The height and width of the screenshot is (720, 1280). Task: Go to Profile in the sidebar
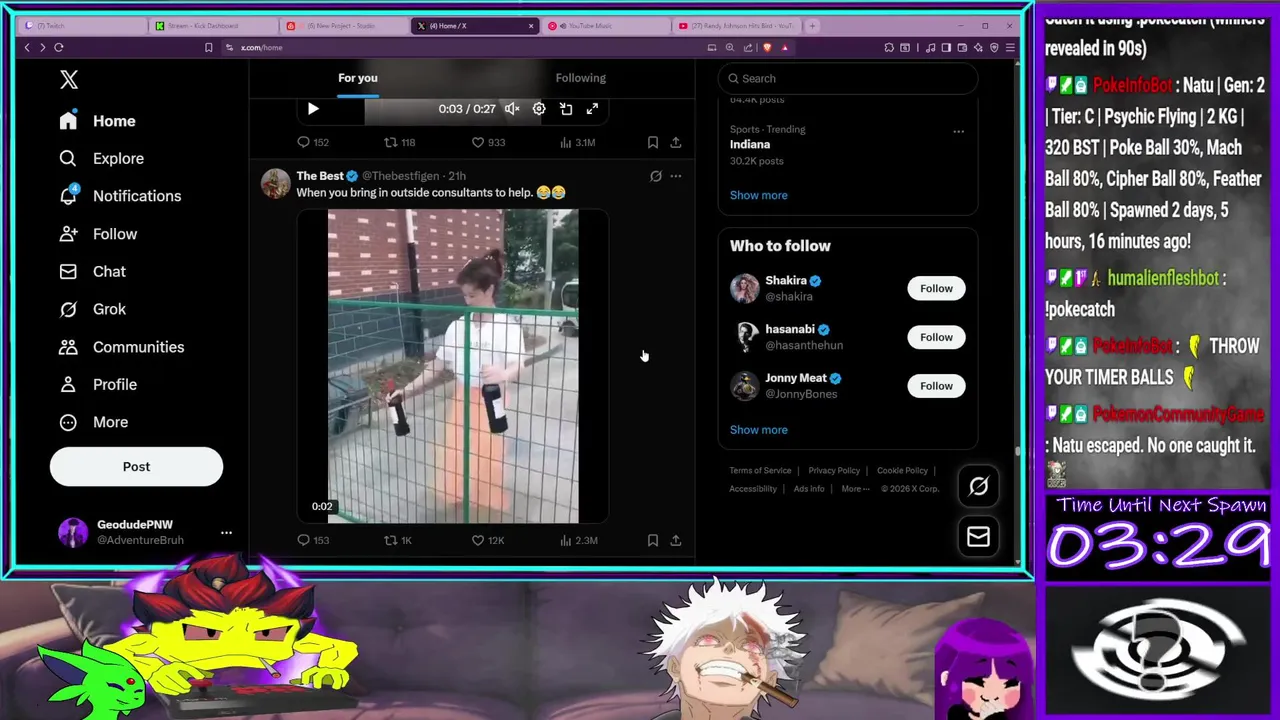pos(98,384)
